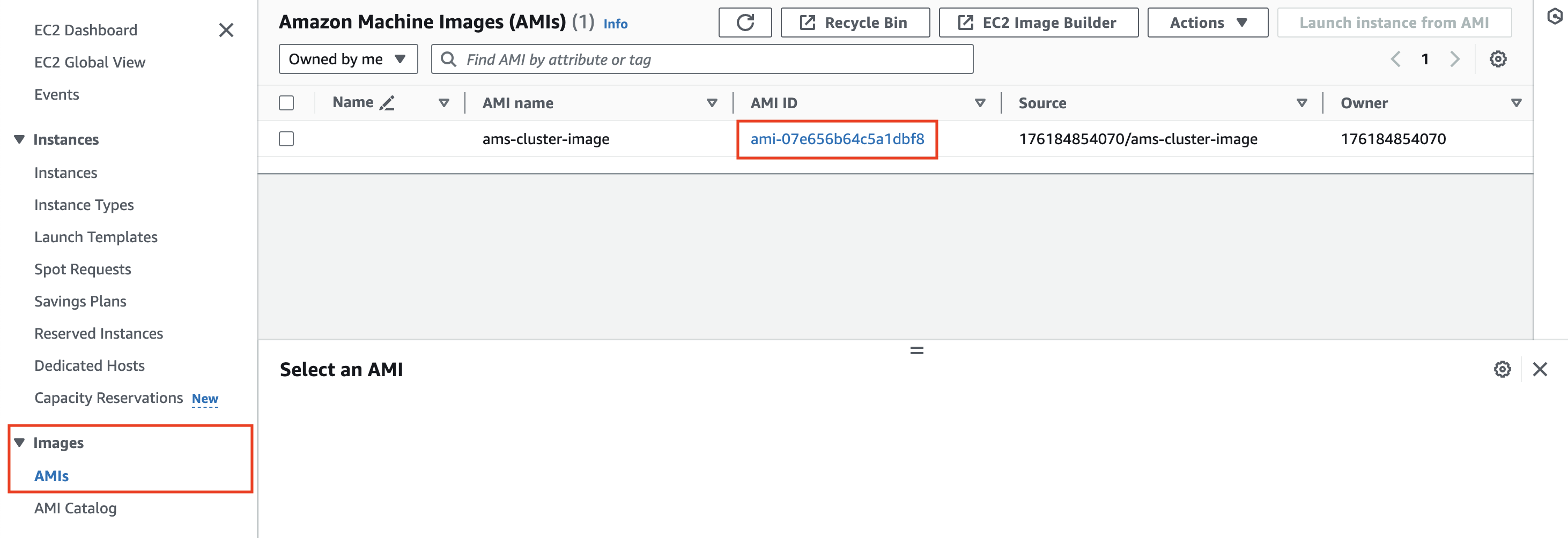The height and width of the screenshot is (538, 1568).
Task: Open Spot Requests page
Action: (x=82, y=270)
